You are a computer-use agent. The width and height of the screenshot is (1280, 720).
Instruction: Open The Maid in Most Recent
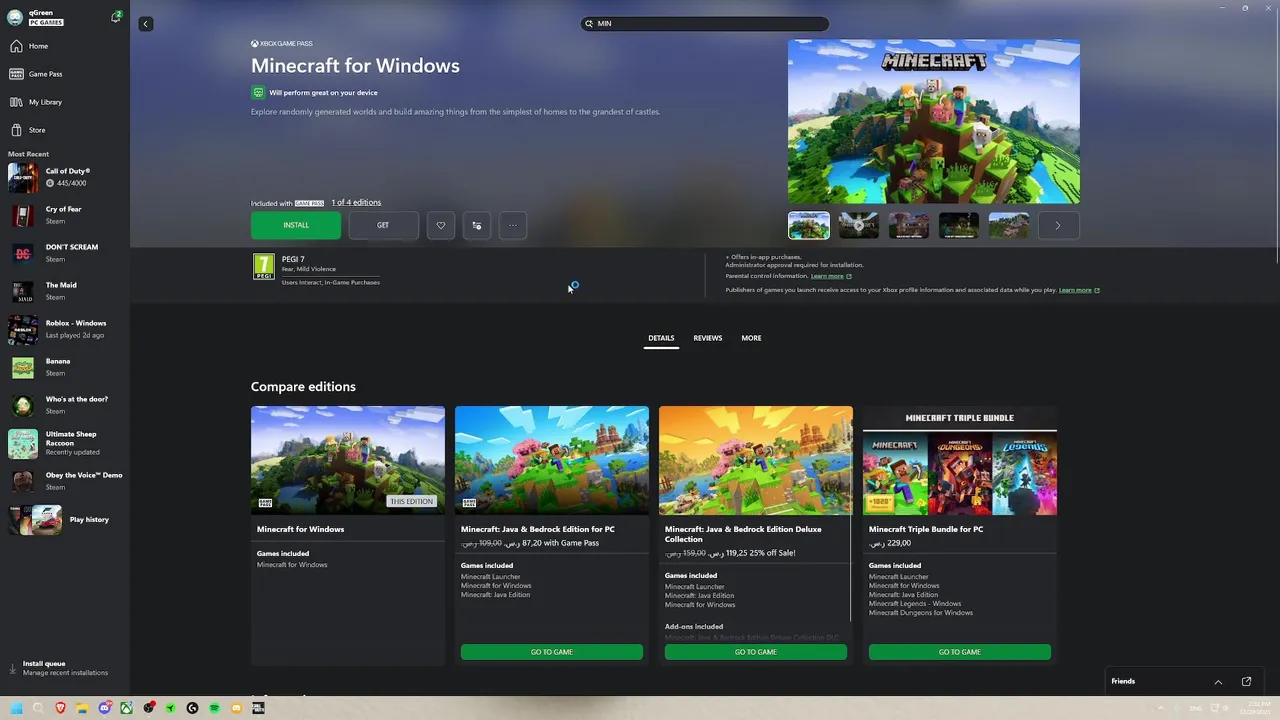click(65, 291)
